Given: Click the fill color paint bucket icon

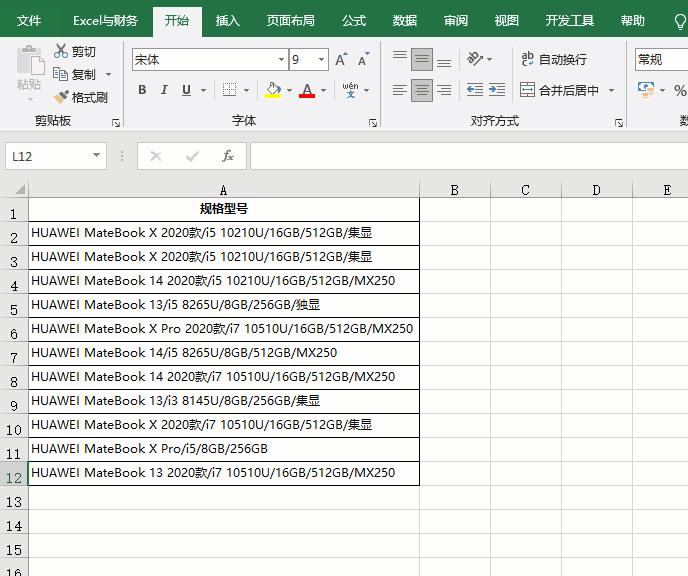Looking at the screenshot, I should (273, 90).
